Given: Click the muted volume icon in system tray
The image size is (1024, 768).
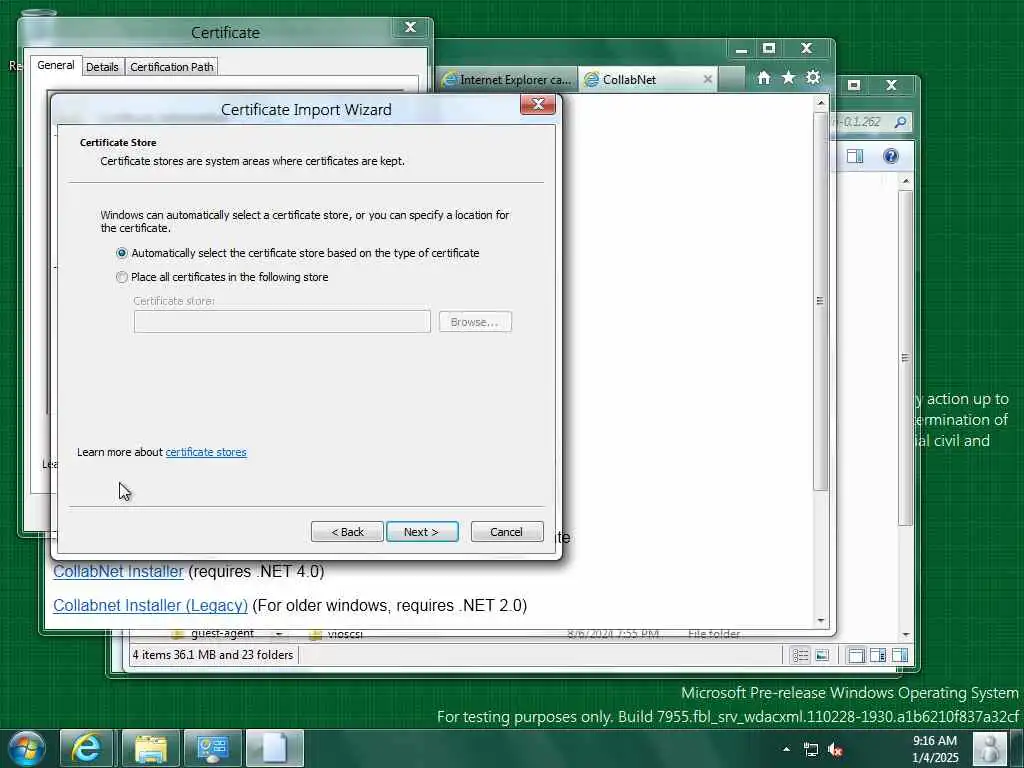Looking at the screenshot, I should (x=835, y=750).
